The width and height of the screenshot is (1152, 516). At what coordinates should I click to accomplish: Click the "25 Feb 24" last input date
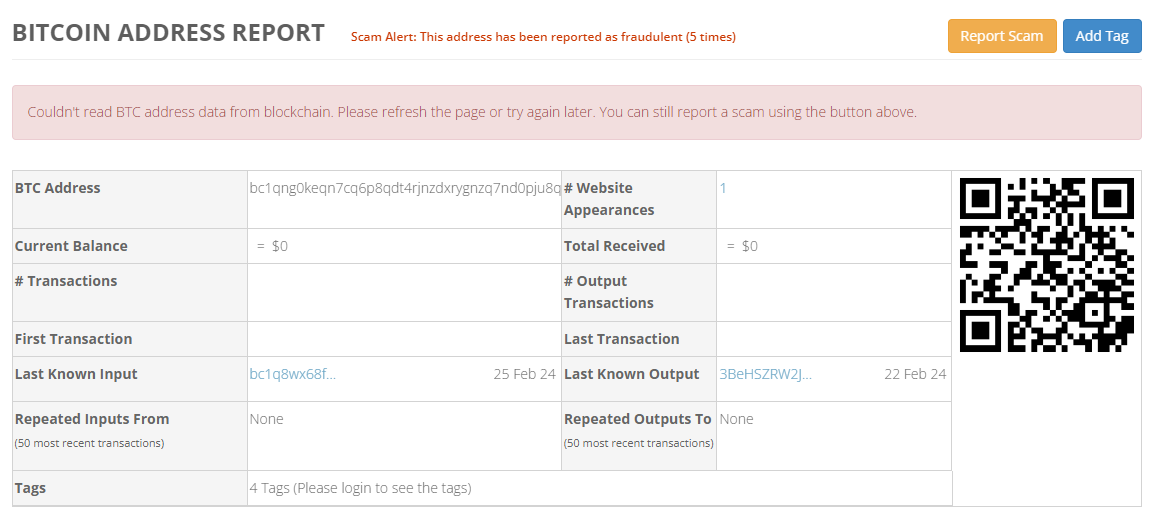(x=525, y=374)
